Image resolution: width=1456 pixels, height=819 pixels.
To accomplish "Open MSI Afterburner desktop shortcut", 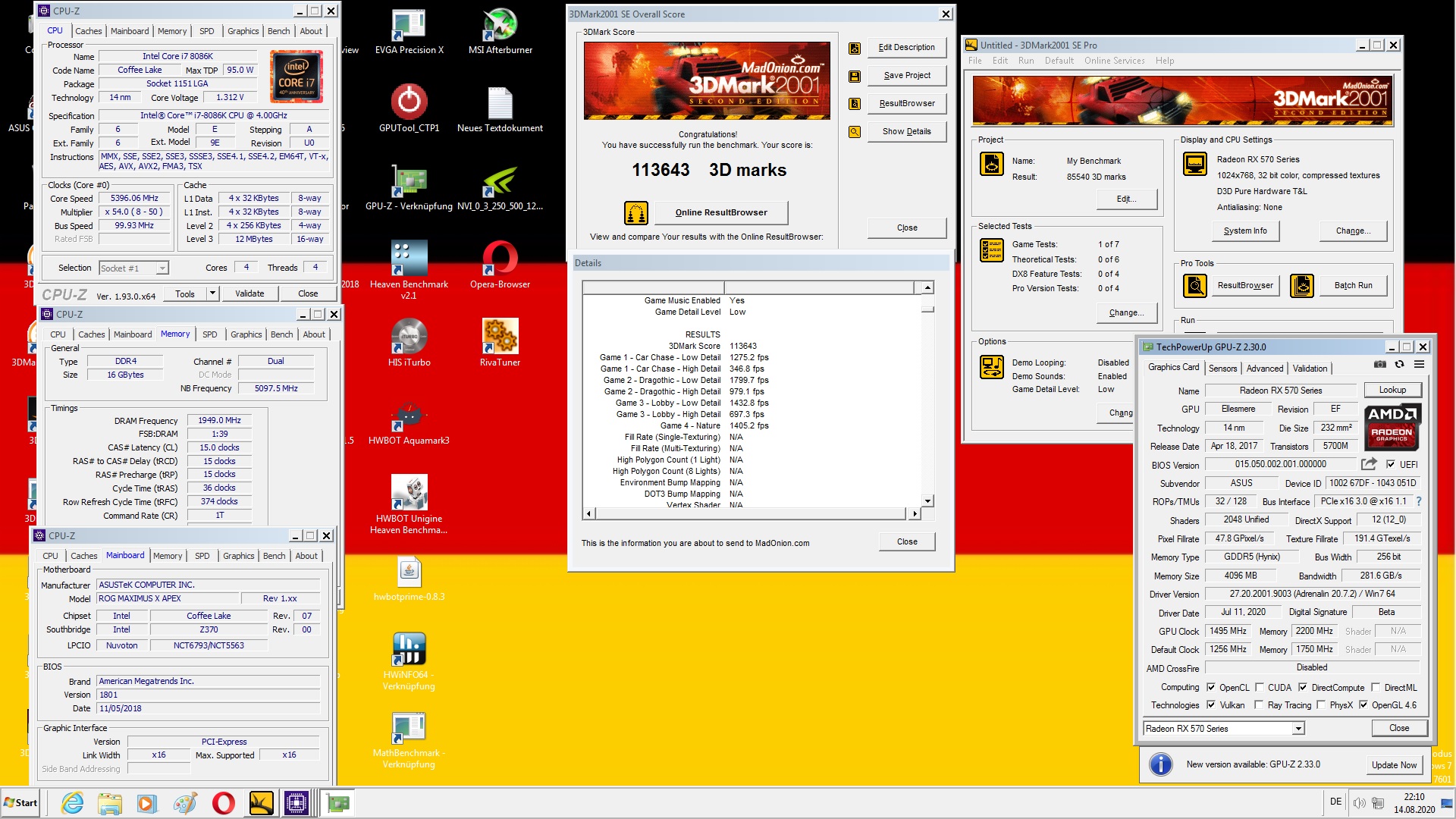I will pos(500,32).
